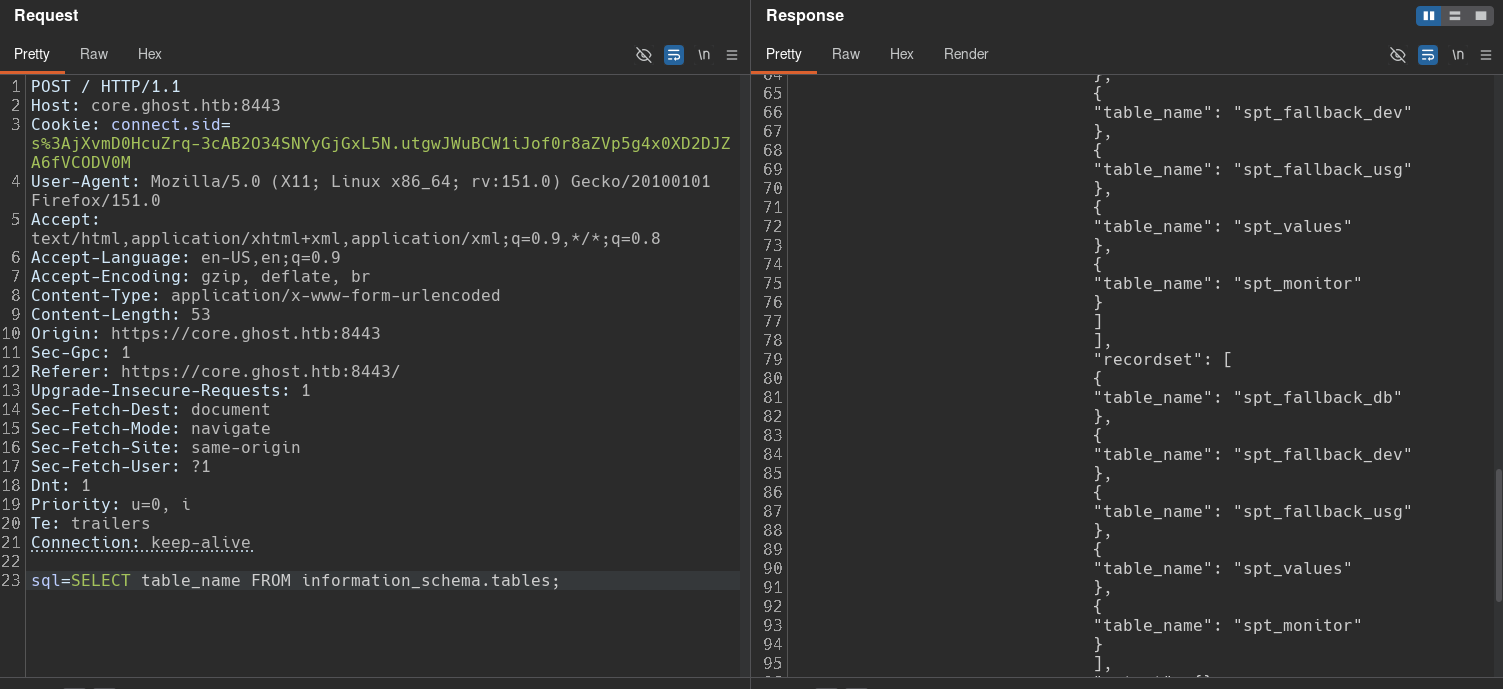Click the 'Sec-Fetch-Dest: document' header
This screenshot has width=1503, height=689.
click(x=151, y=409)
